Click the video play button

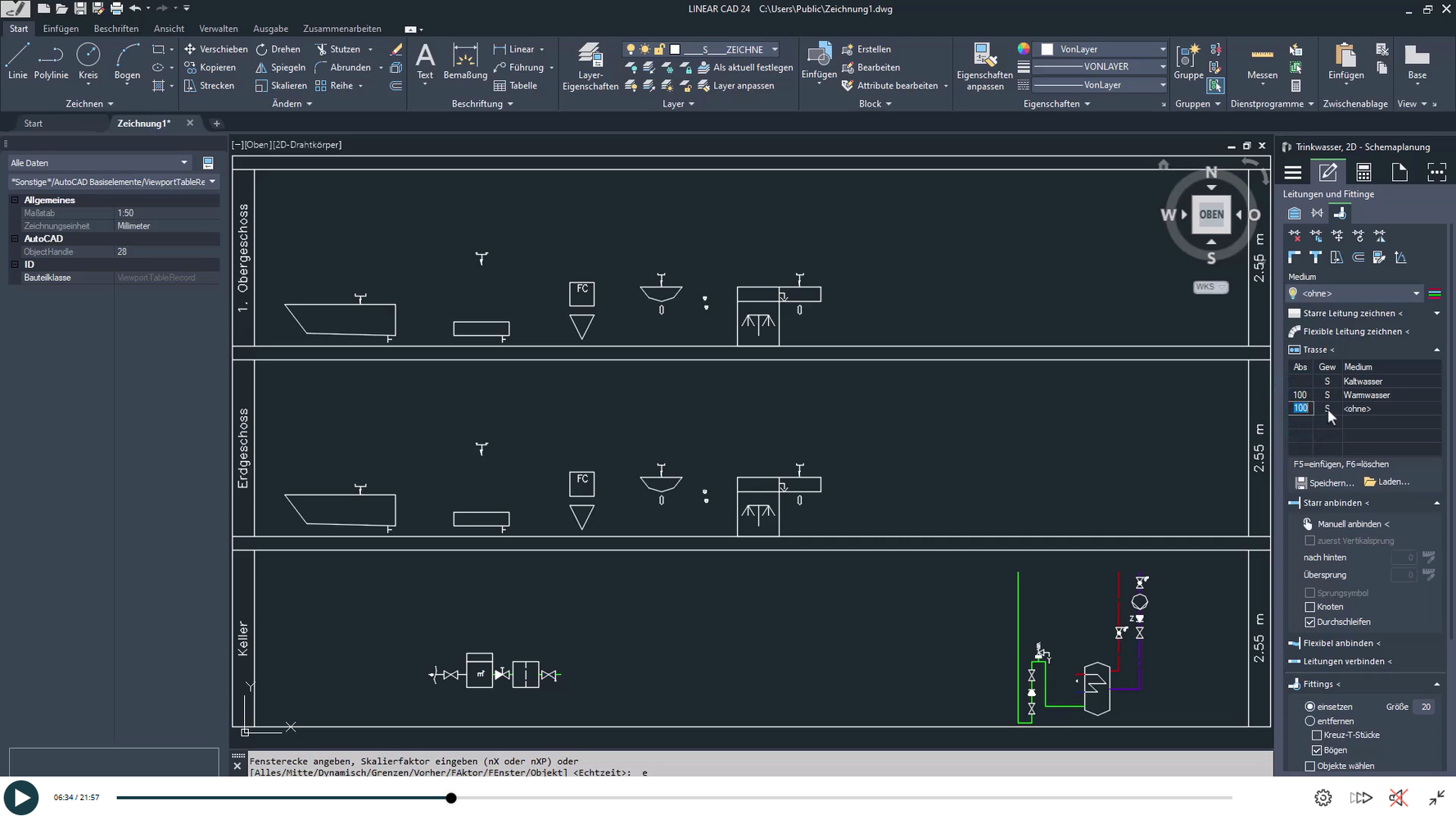[21, 798]
